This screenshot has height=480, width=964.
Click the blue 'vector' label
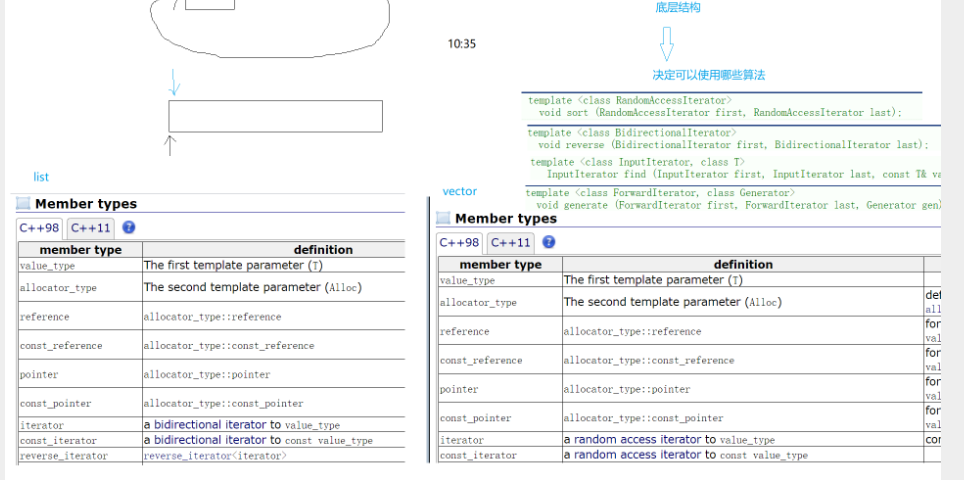click(459, 192)
